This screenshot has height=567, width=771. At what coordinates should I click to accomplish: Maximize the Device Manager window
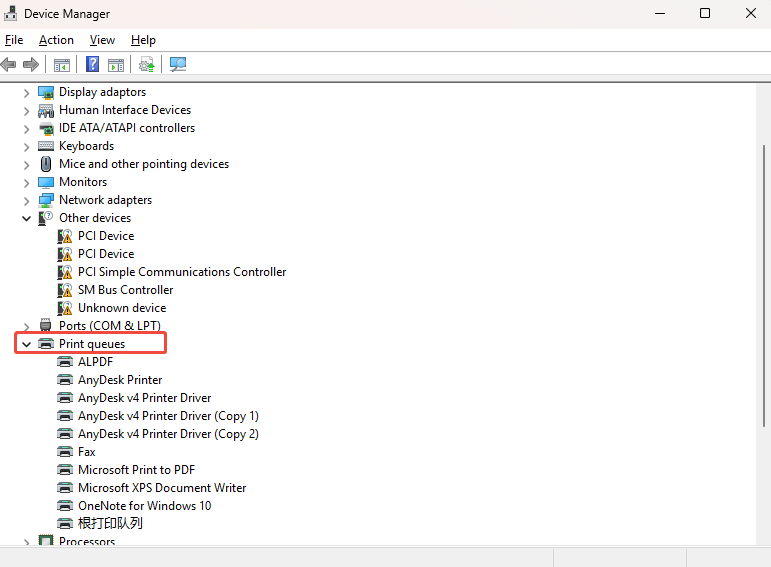coord(705,13)
